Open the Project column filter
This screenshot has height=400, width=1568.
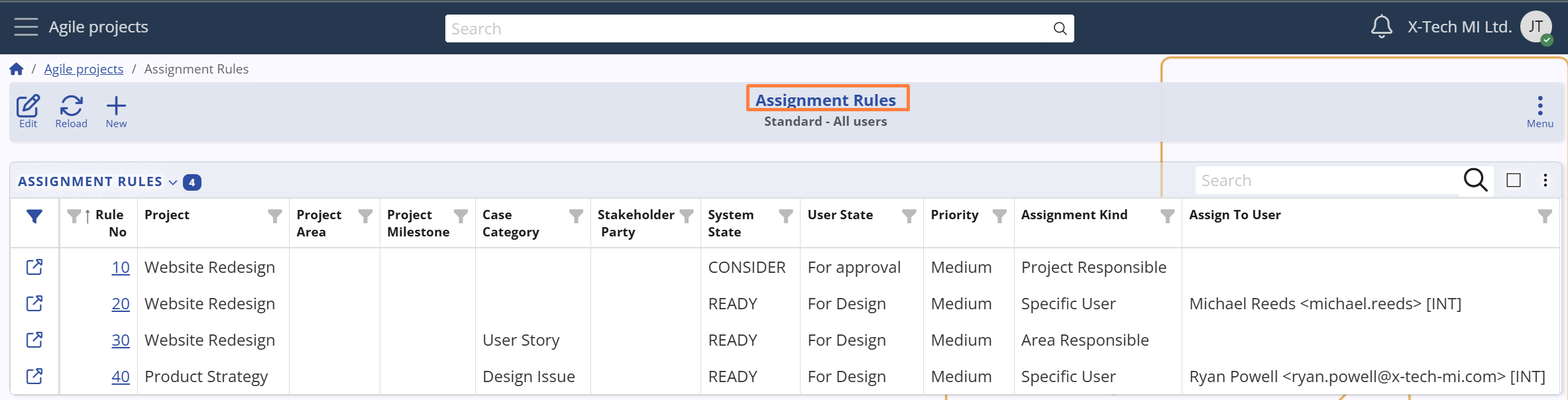[x=274, y=216]
